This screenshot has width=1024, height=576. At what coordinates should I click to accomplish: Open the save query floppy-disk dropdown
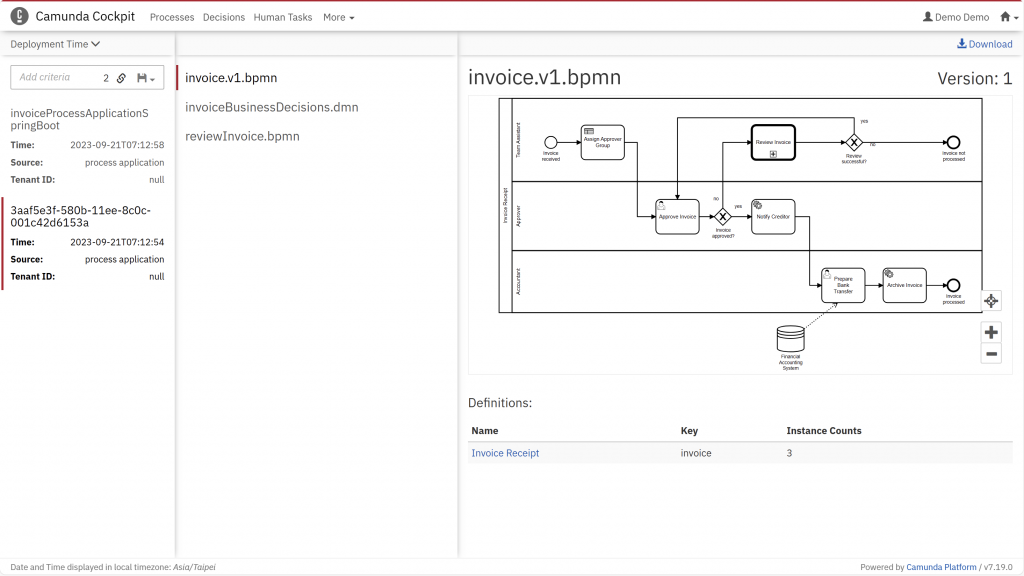(x=146, y=78)
